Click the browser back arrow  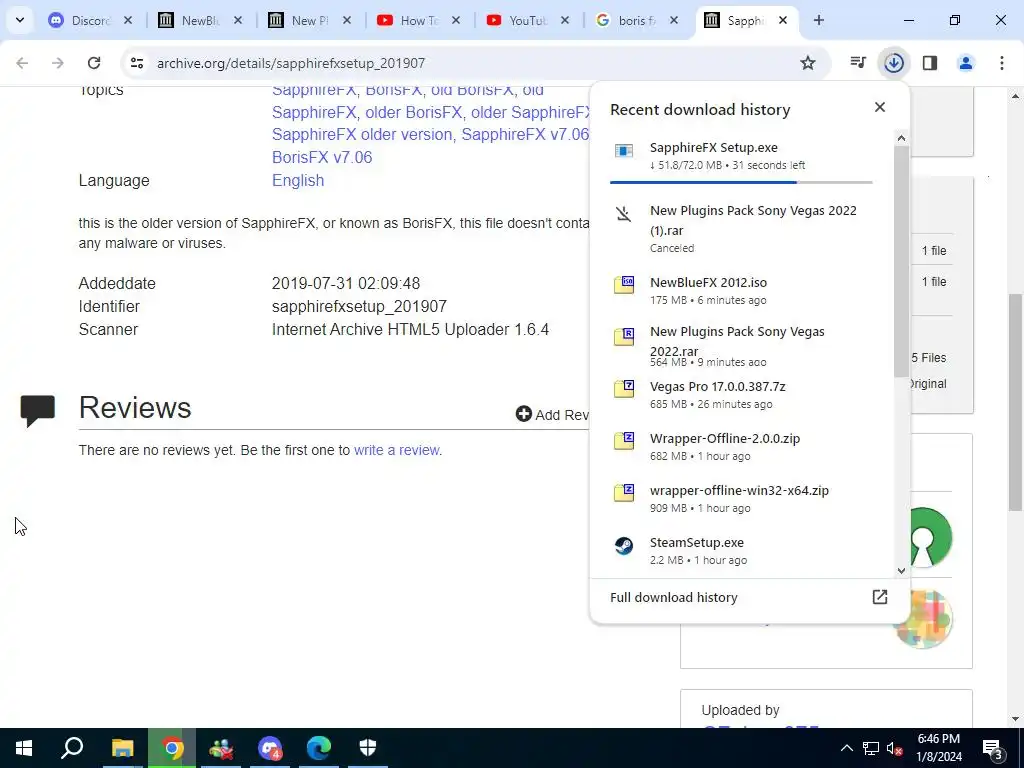tap(22, 63)
